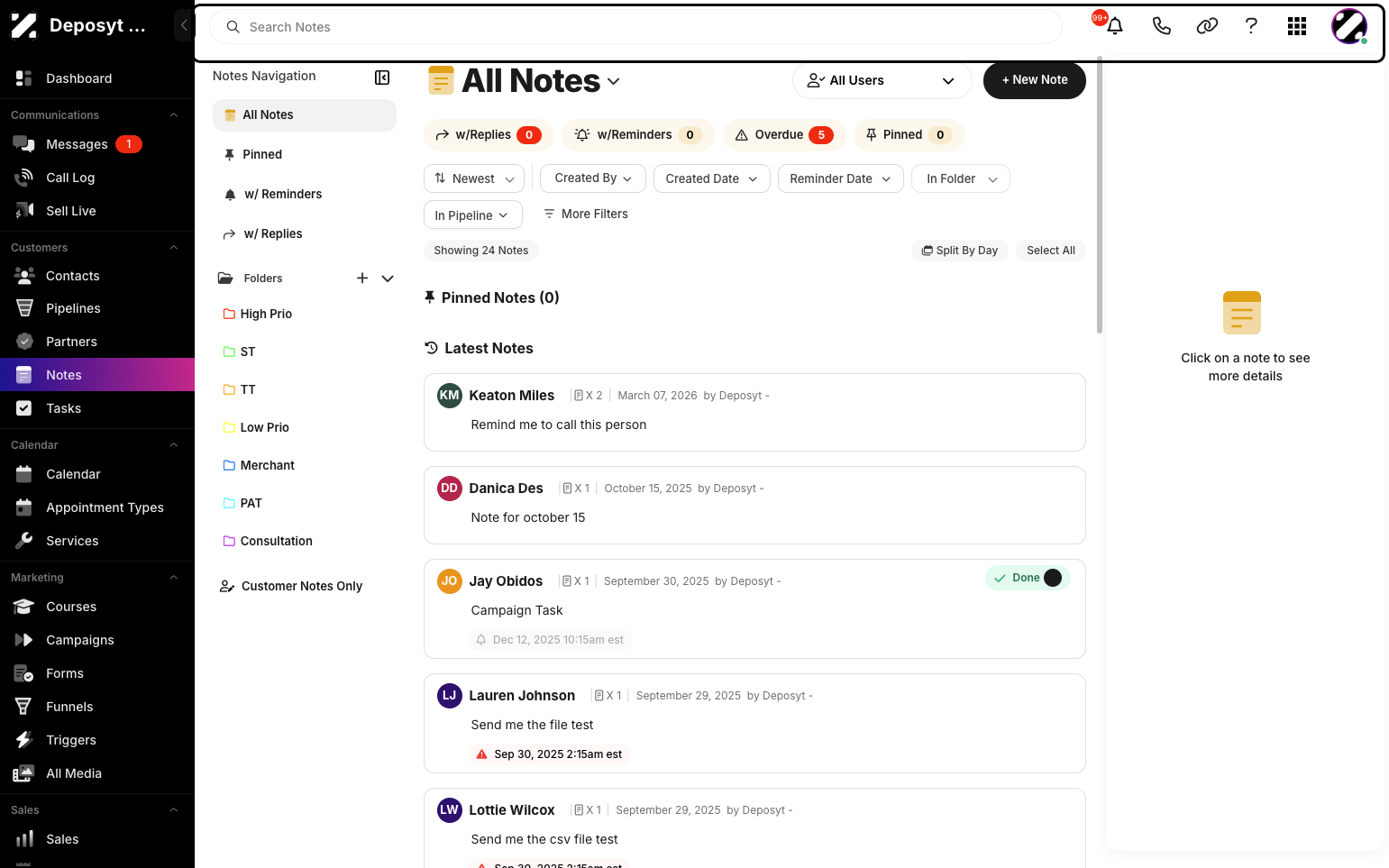Collapse the Communications sidebar section
The image size is (1389, 868).
[174, 114]
